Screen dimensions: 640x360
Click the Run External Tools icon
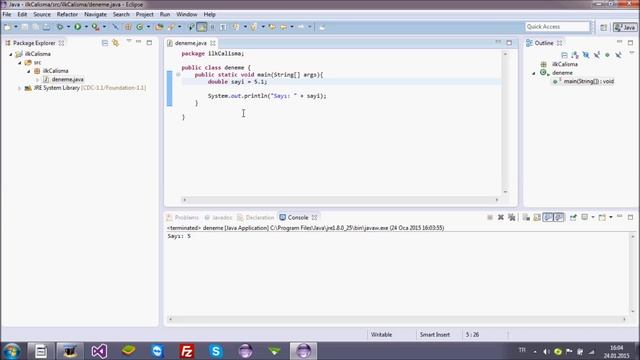click(x=95, y=27)
